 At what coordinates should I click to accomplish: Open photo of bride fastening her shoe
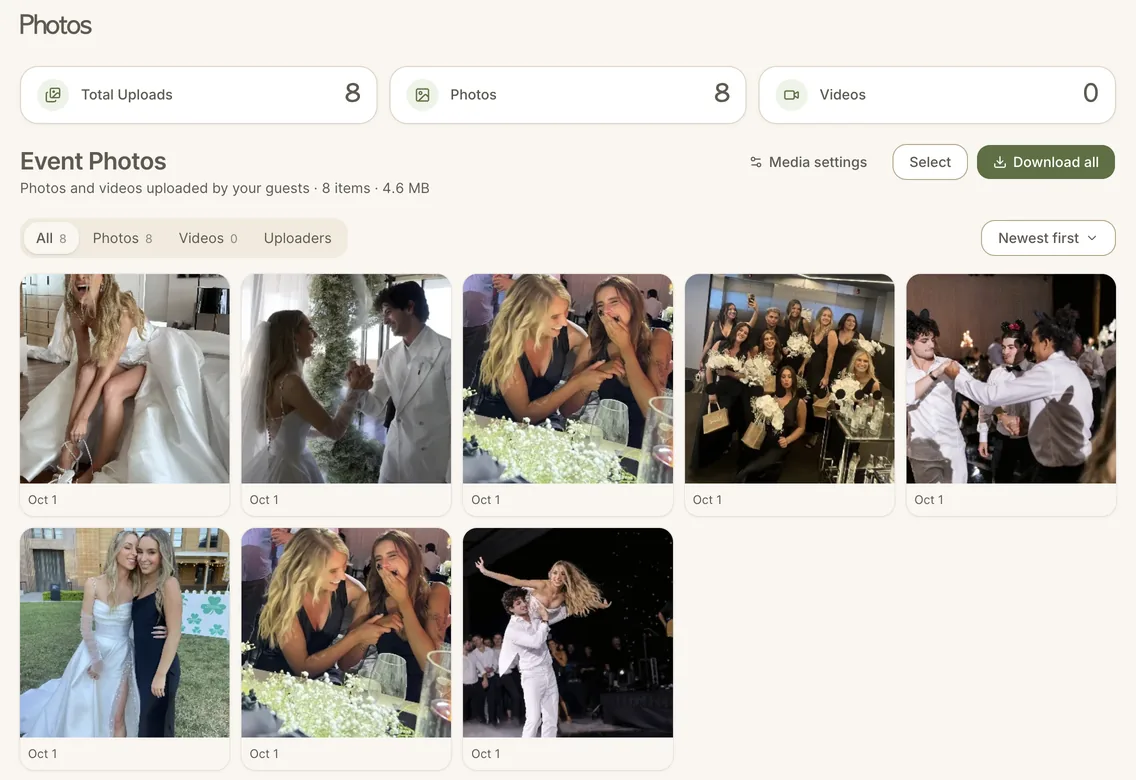(x=125, y=379)
